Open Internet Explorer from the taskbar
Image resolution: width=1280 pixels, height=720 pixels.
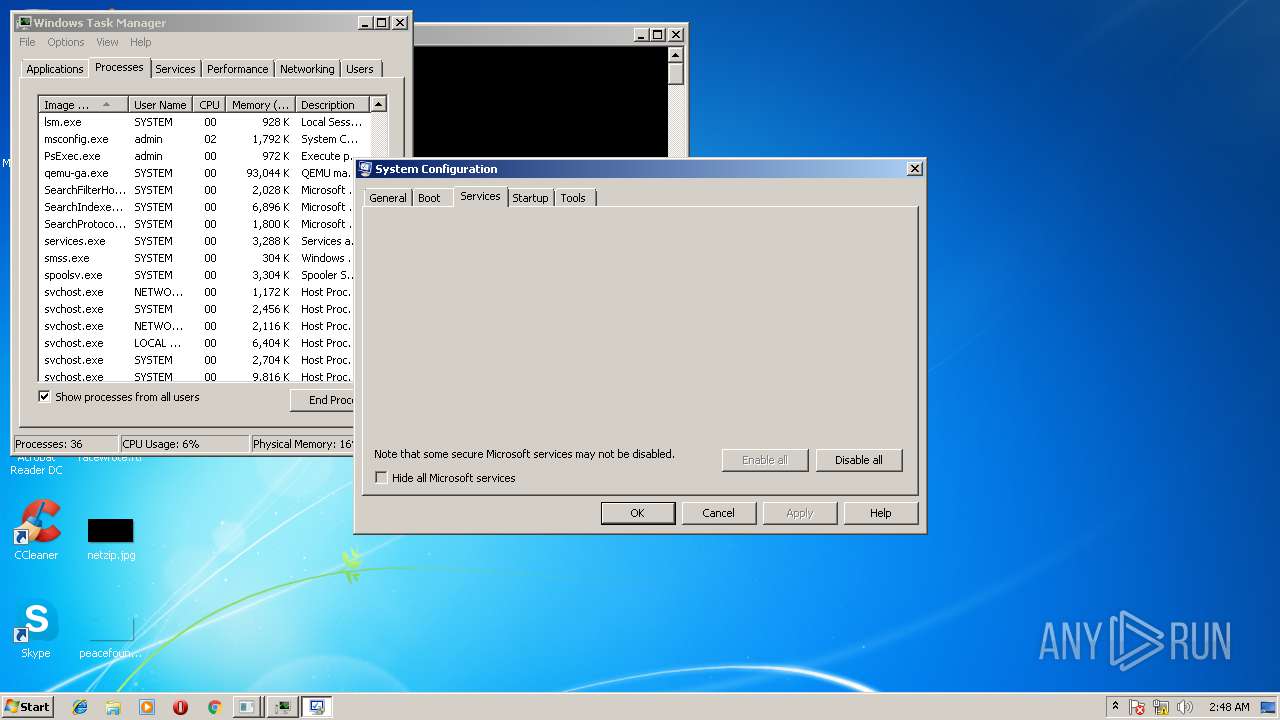pos(80,707)
